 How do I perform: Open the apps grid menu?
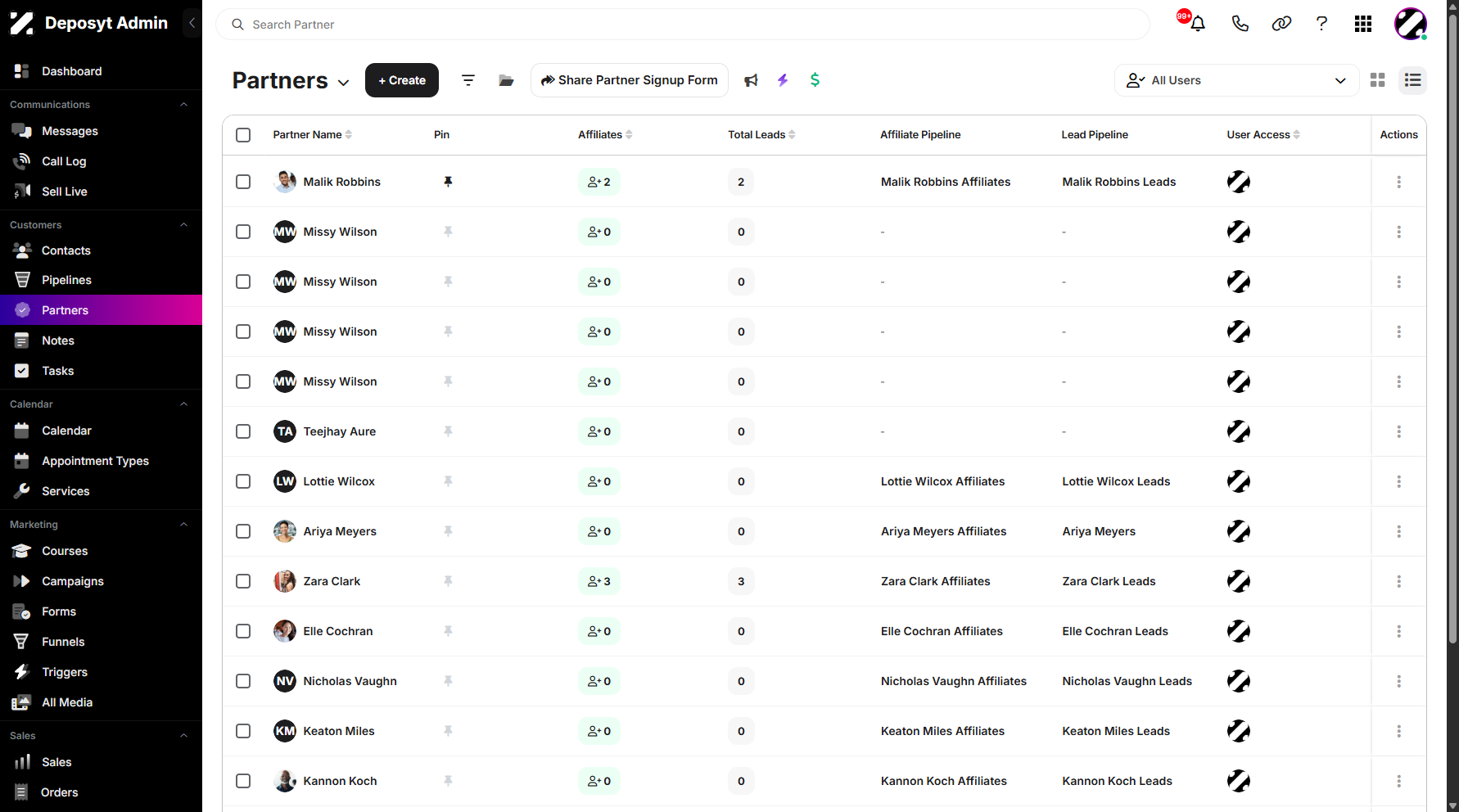coord(1363,24)
